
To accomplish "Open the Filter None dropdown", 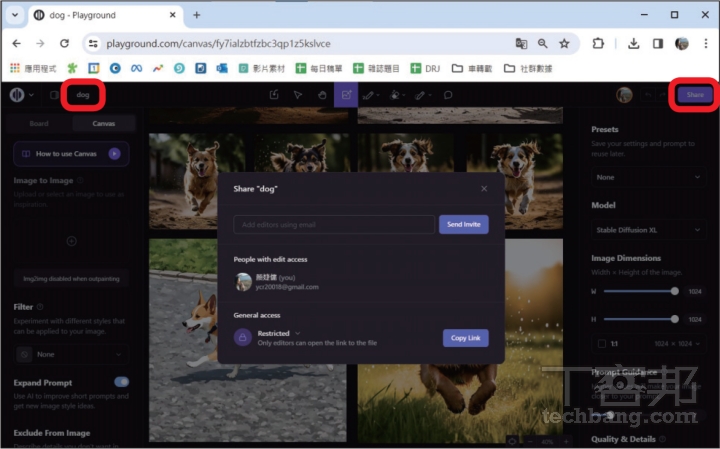I will pos(71,354).
